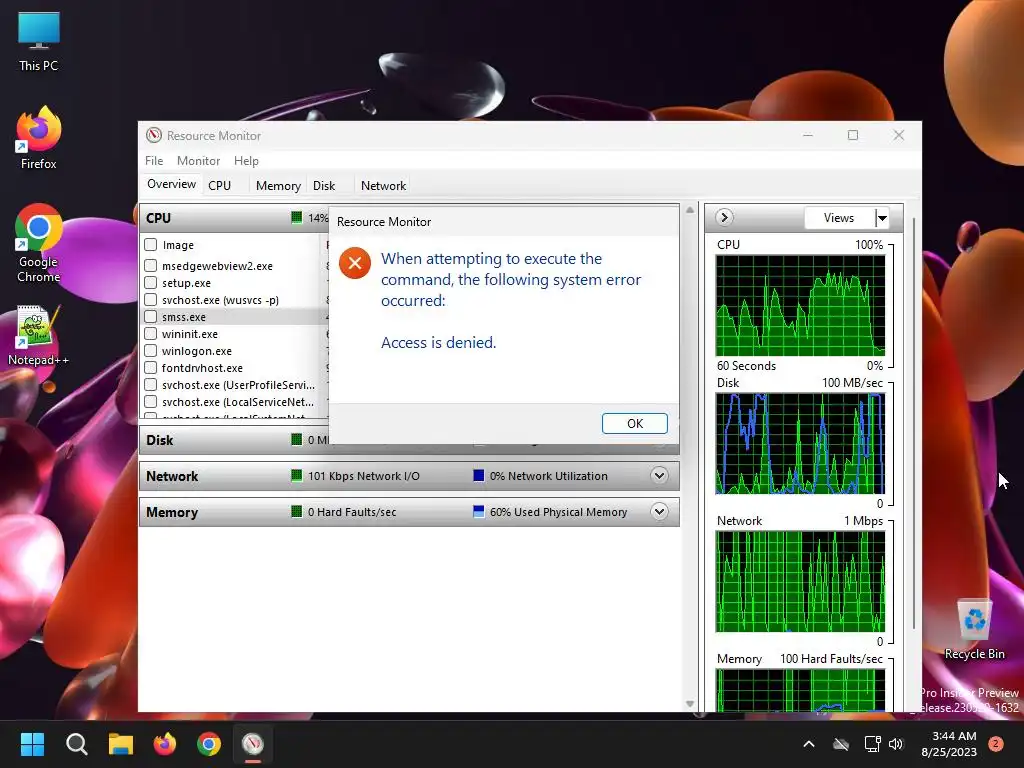Click the volume speaker tray icon
The width and height of the screenshot is (1024, 768).
coord(896,744)
